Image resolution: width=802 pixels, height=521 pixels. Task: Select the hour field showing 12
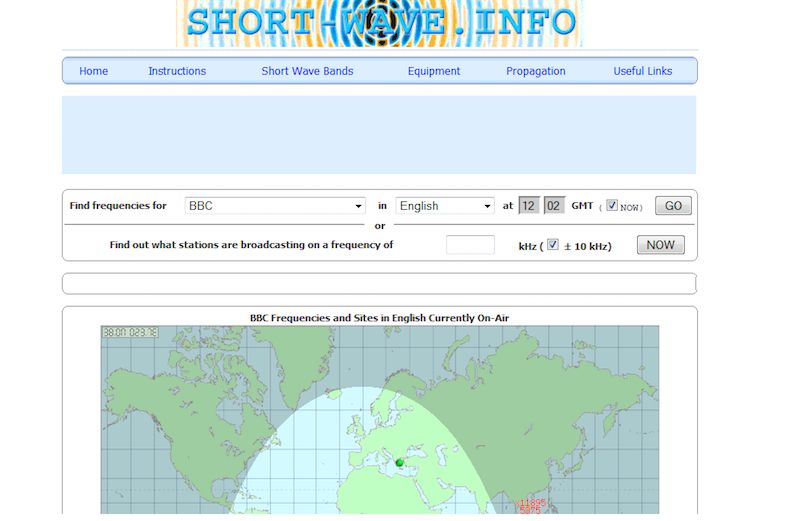coord(529,206)
